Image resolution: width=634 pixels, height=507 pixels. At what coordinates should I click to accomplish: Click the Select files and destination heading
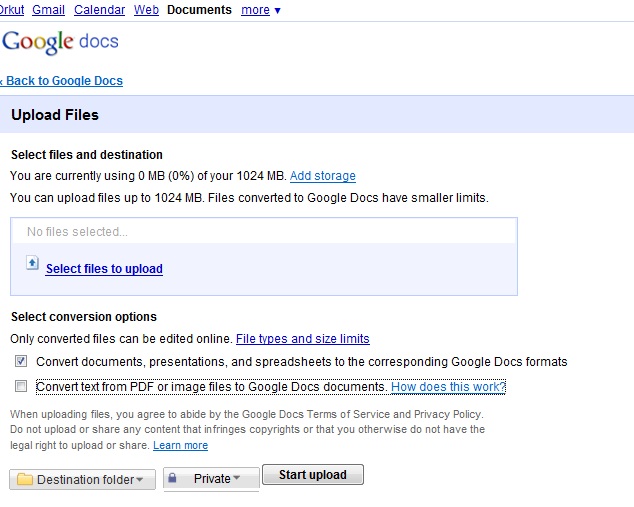pyautogui.click(x=87, y=155)
